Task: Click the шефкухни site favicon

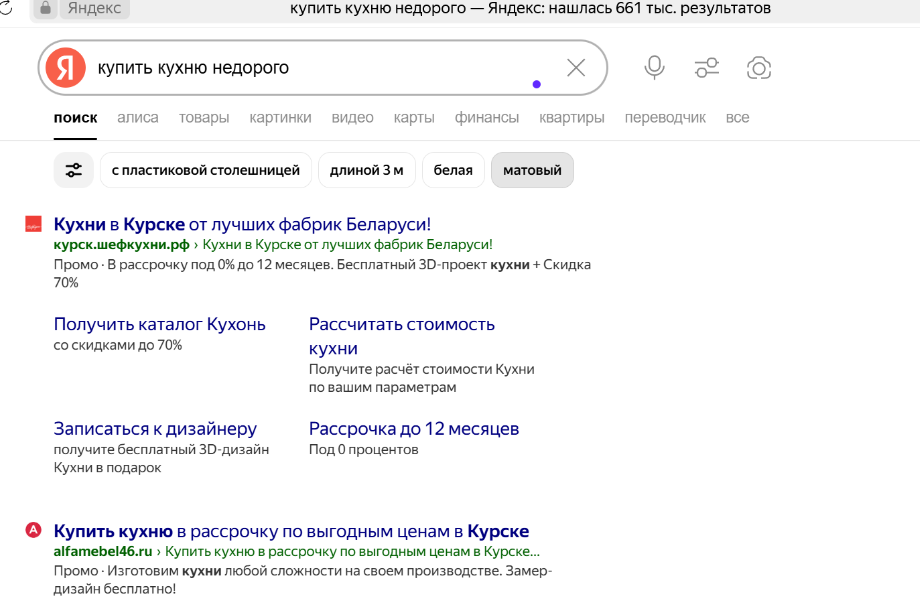Action: 33,224
